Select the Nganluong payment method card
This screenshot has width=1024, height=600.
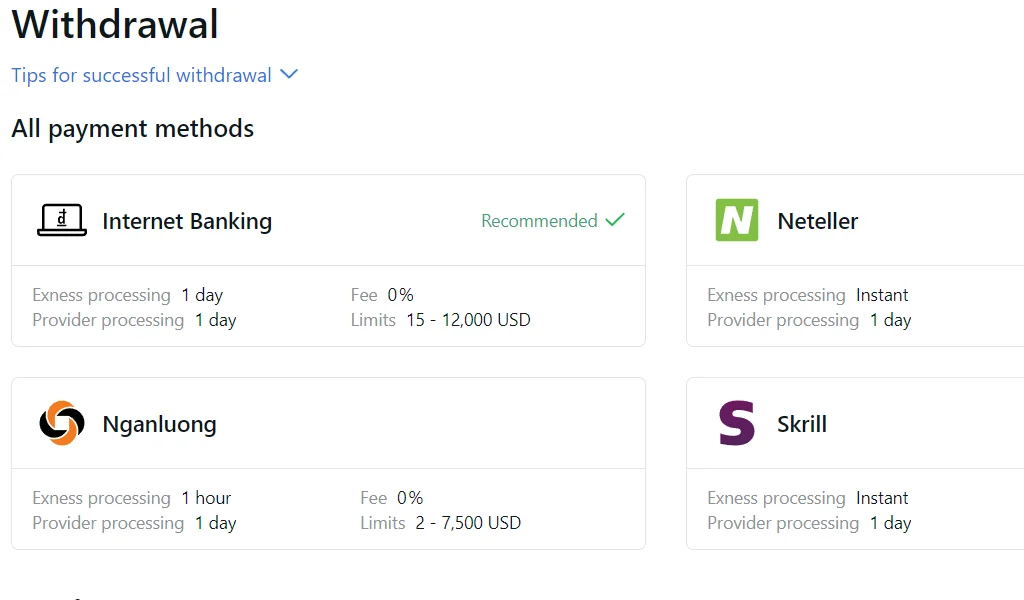pyautogui.click(x=328, y=462)
